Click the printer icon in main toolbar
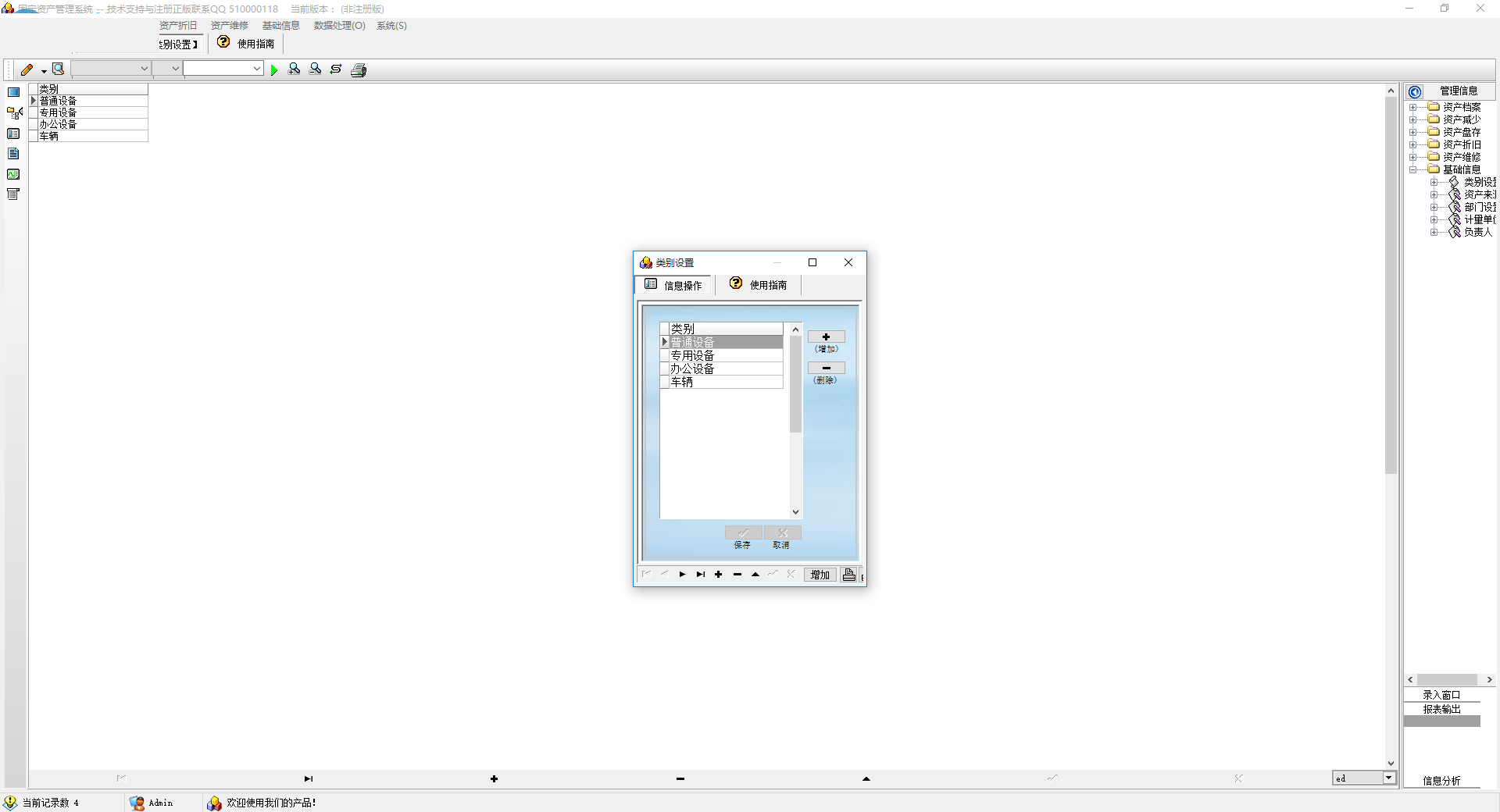The image size is (1500, 812). coord(359,70)
